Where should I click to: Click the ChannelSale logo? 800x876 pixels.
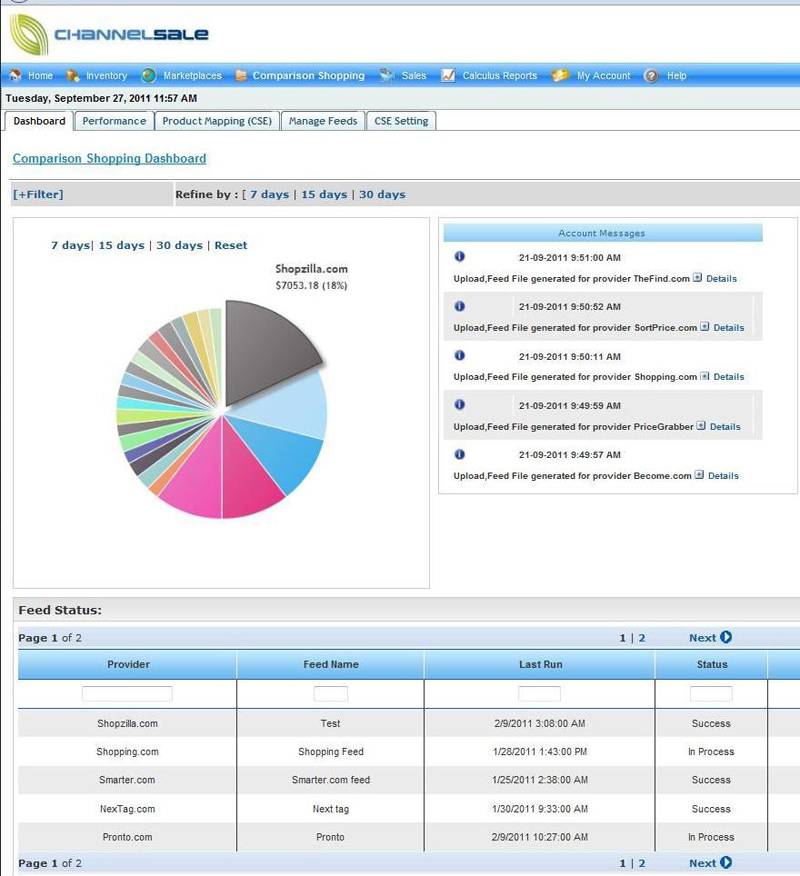tap(110, 32)
